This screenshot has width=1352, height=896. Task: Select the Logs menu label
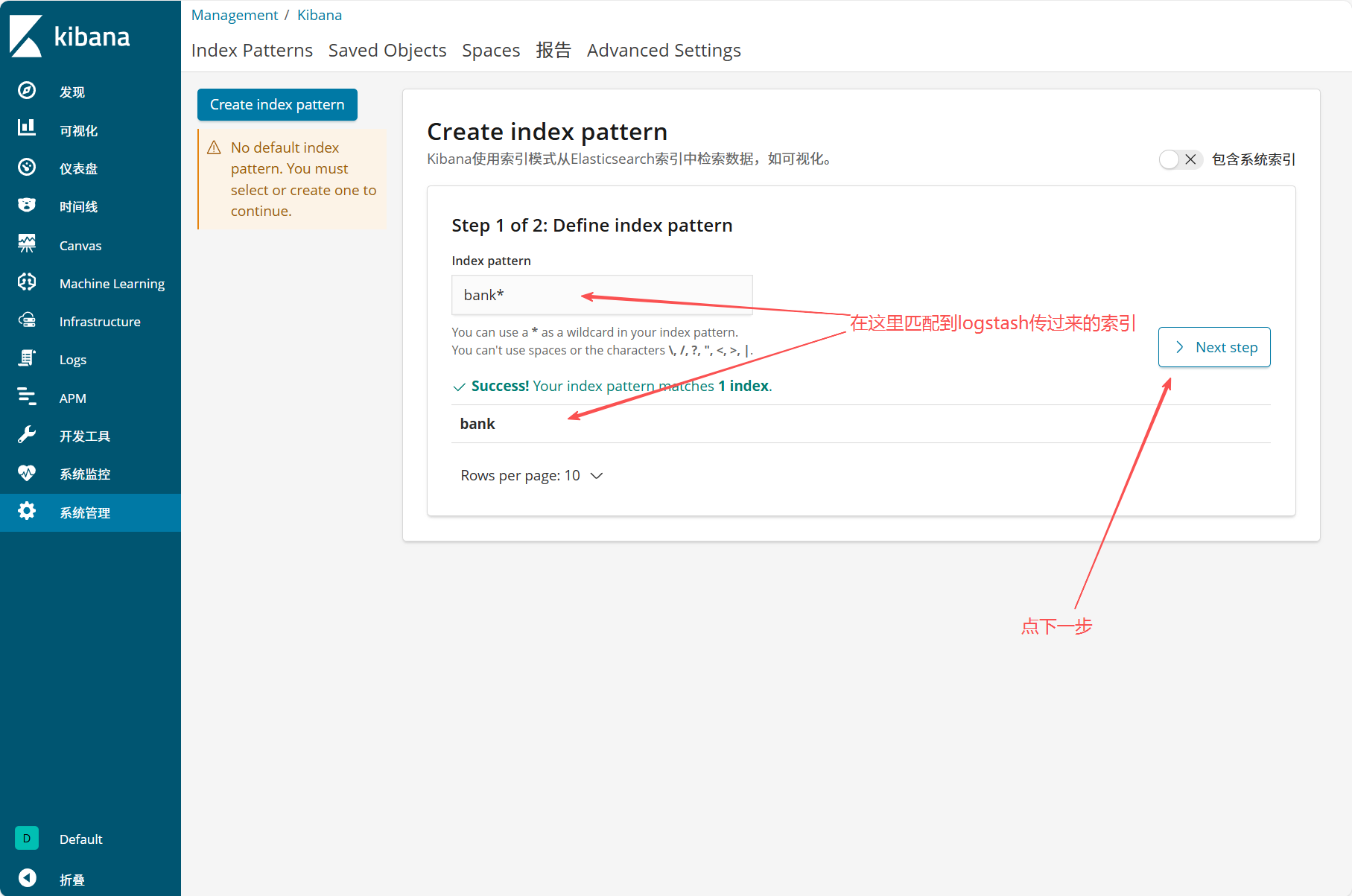(73, 360)
